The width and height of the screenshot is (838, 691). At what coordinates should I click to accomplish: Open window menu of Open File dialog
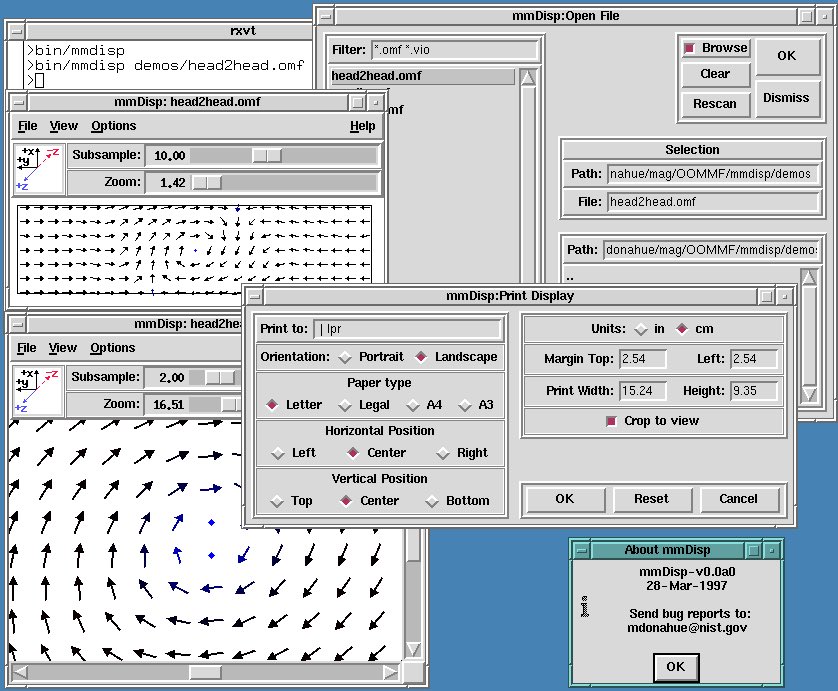point(325,16)
